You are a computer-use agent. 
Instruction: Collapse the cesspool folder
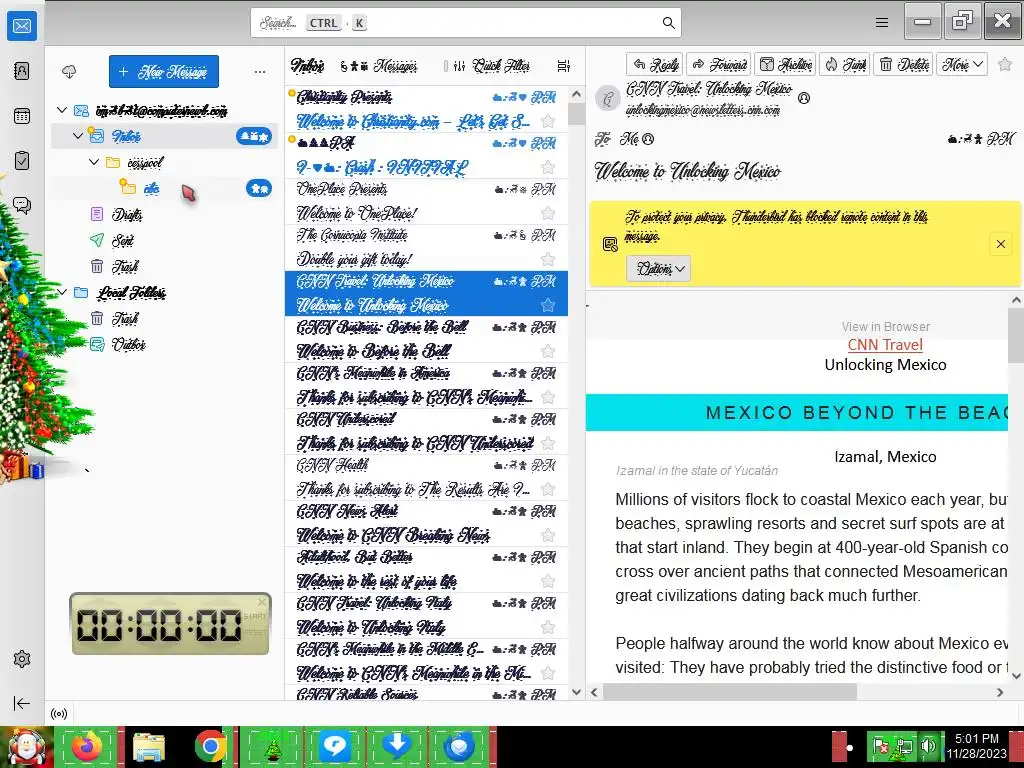click(93, 162)
